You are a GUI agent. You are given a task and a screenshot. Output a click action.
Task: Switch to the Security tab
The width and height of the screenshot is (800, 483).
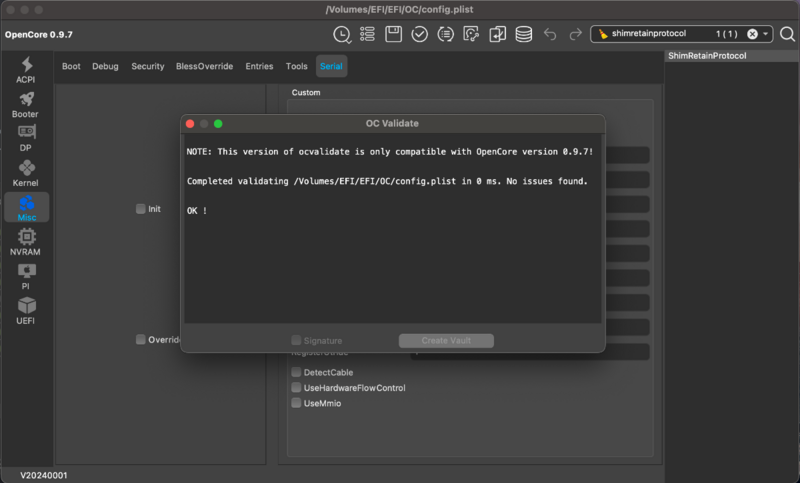147,67
